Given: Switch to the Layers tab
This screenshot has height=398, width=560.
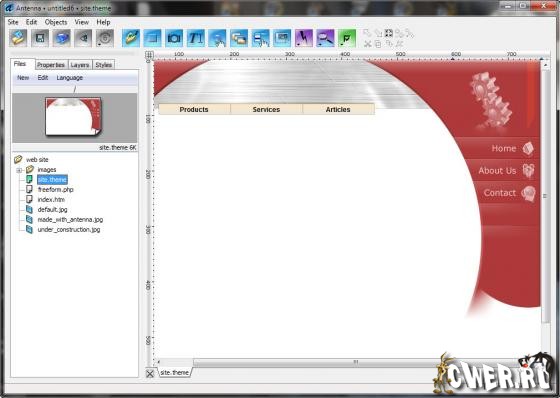Looking at the screenshot, I should (80, 65).
